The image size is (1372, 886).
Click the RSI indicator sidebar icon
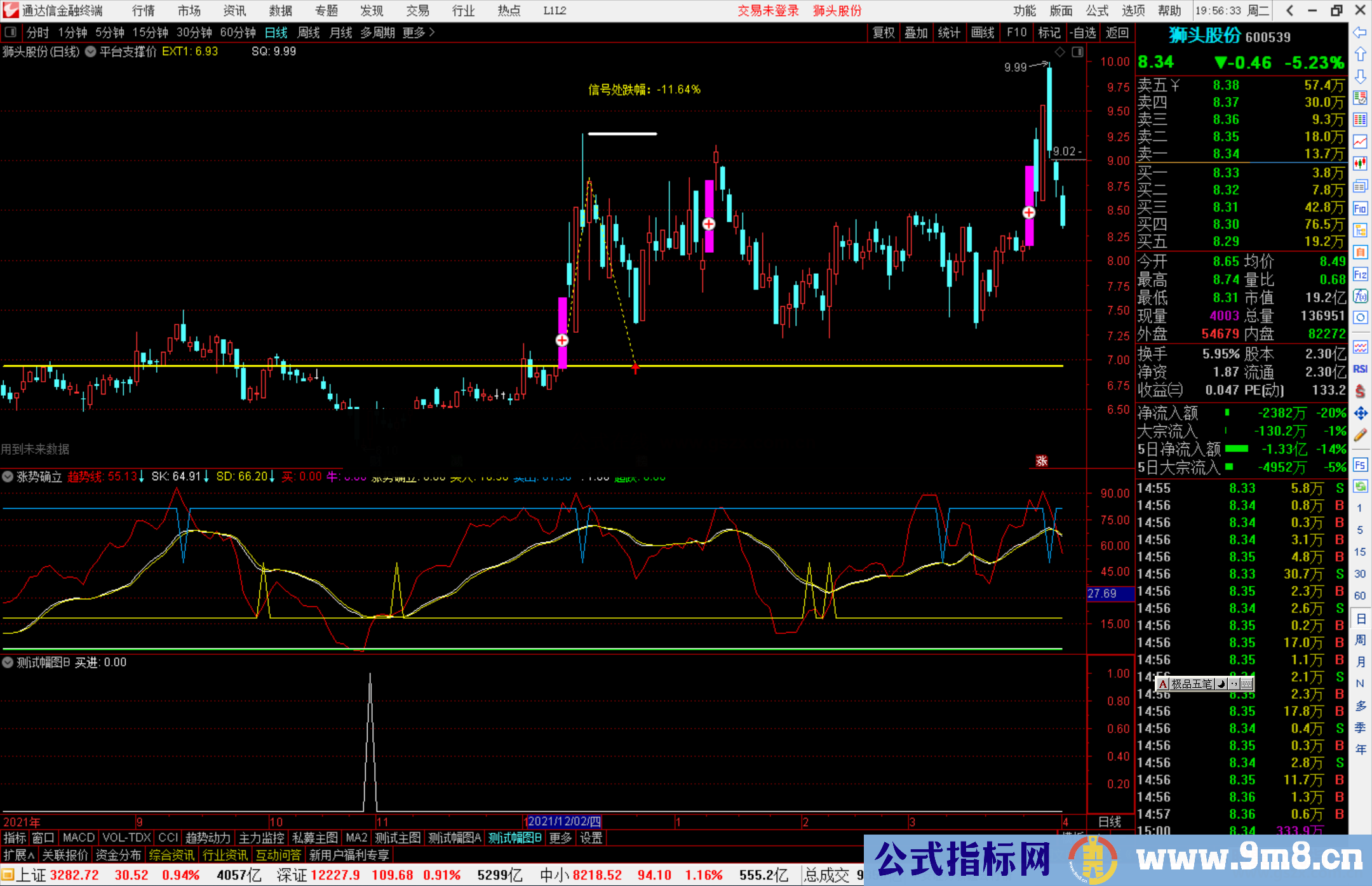point(1360,369)
